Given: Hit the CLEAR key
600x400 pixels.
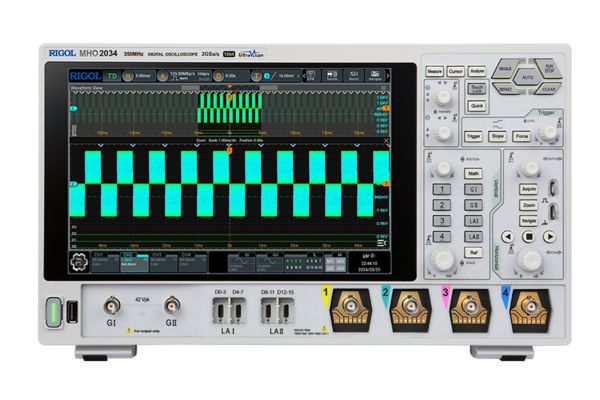Looking at the screenshot, I should click(x=549, y=89).
